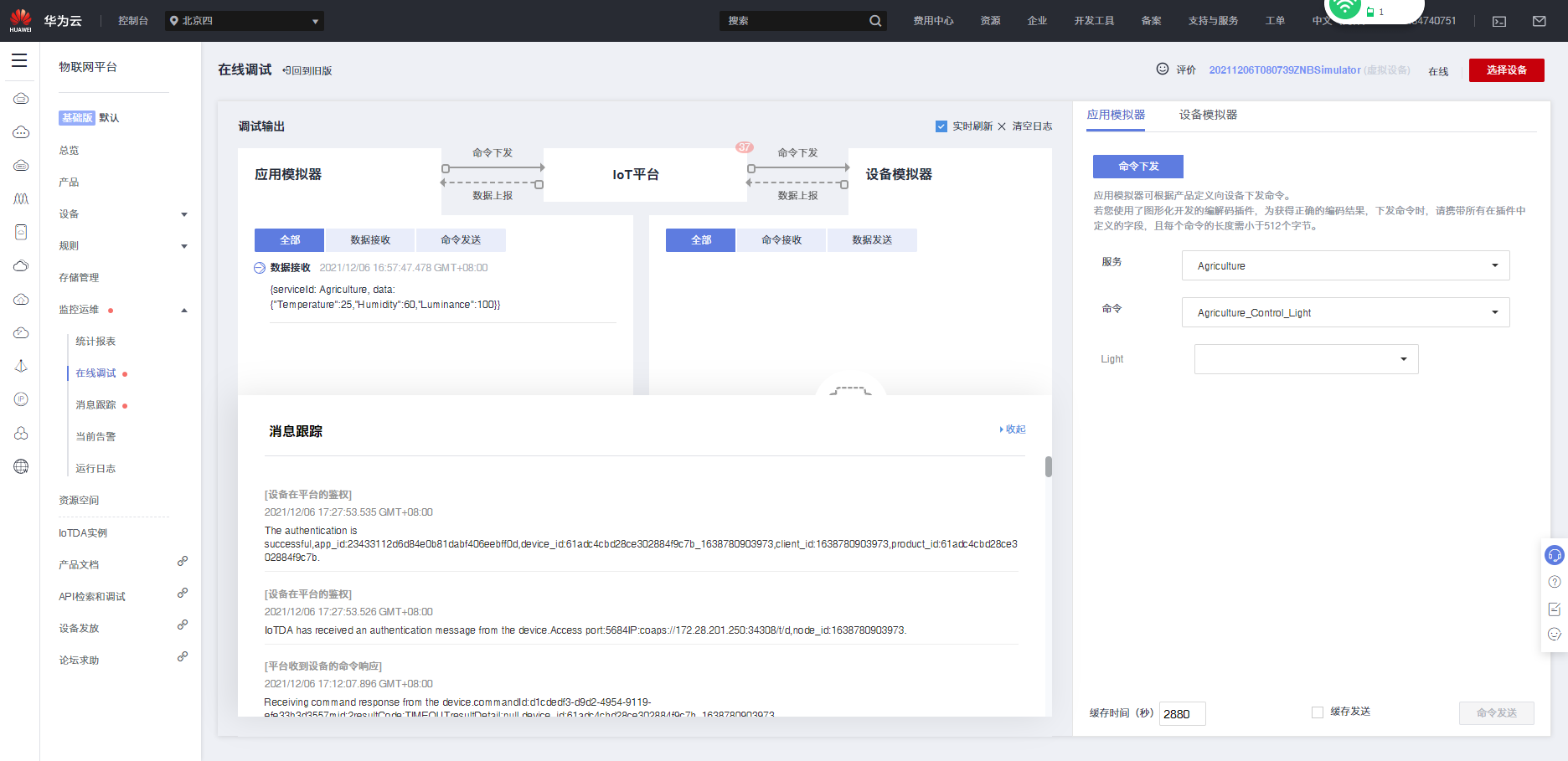
Task: Open the 服务 Agriculture dropdown
Action: pos(1346,265)
